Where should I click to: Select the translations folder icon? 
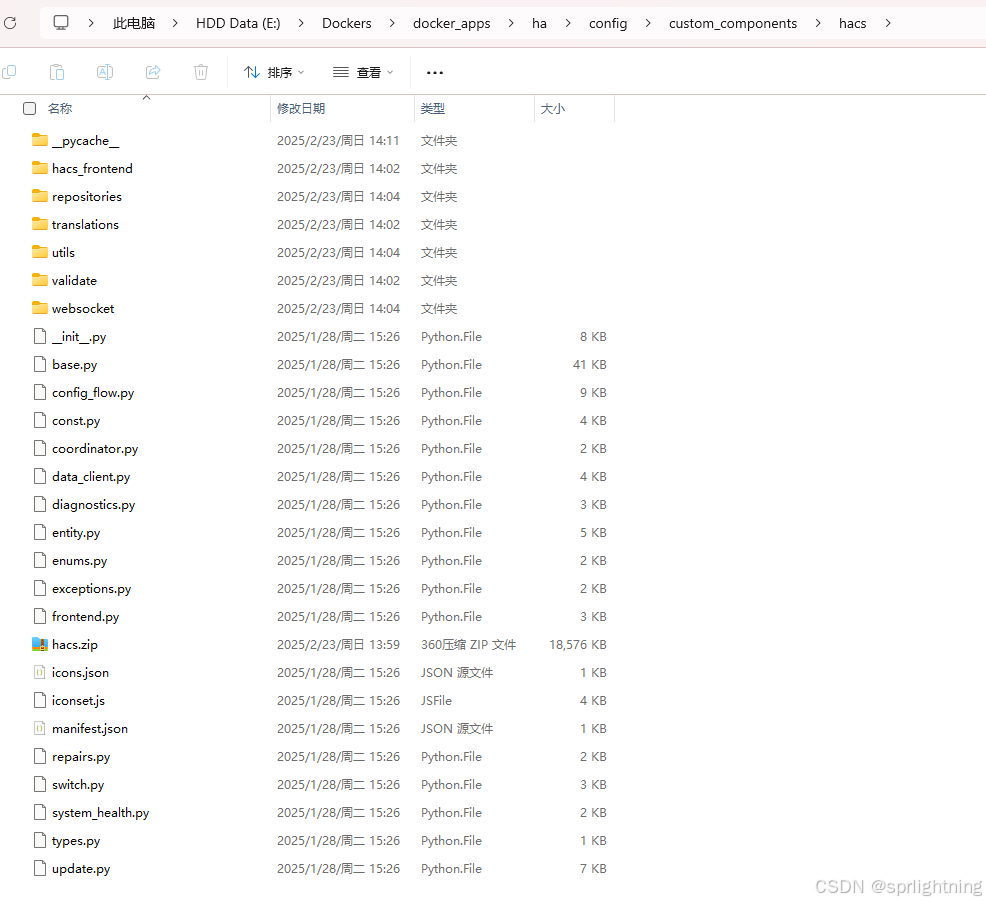coord(40,224)
